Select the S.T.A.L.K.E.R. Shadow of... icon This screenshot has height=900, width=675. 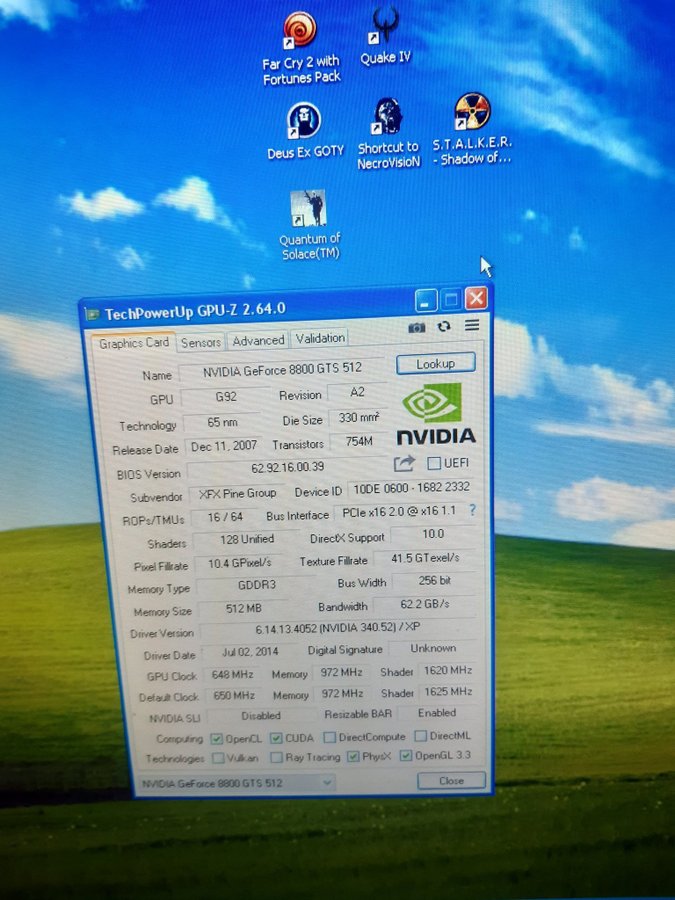point(472,130)
